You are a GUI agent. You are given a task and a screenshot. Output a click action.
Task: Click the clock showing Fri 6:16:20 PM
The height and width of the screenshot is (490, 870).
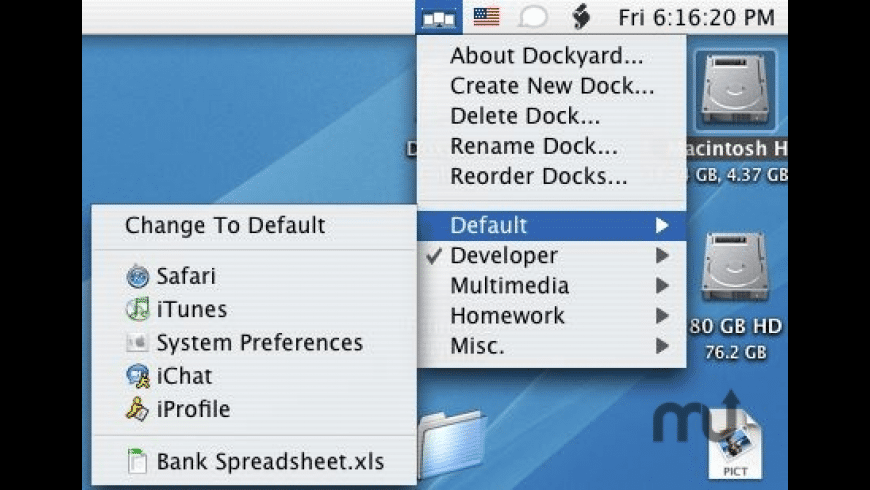coord(696,18)
